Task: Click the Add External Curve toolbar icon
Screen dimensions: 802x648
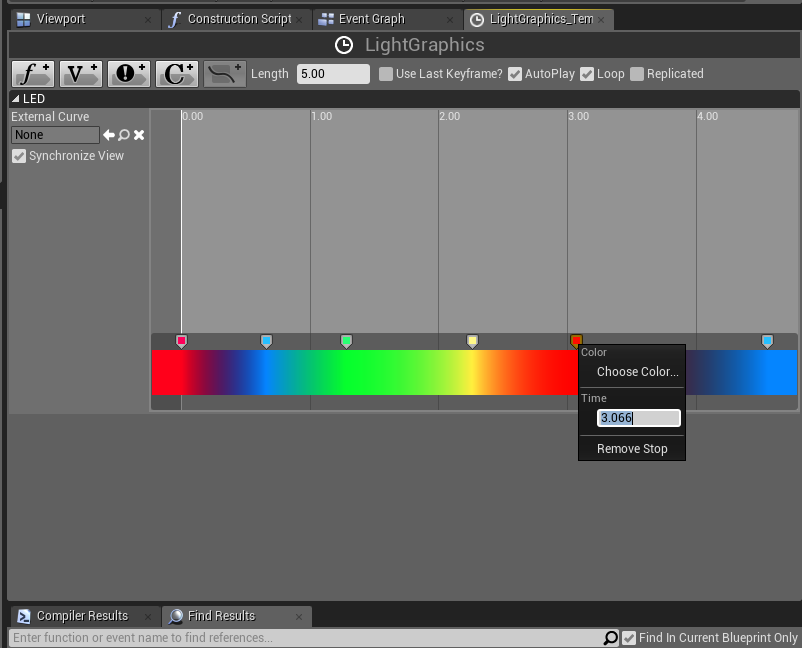Action: click(x=225, y=74)
